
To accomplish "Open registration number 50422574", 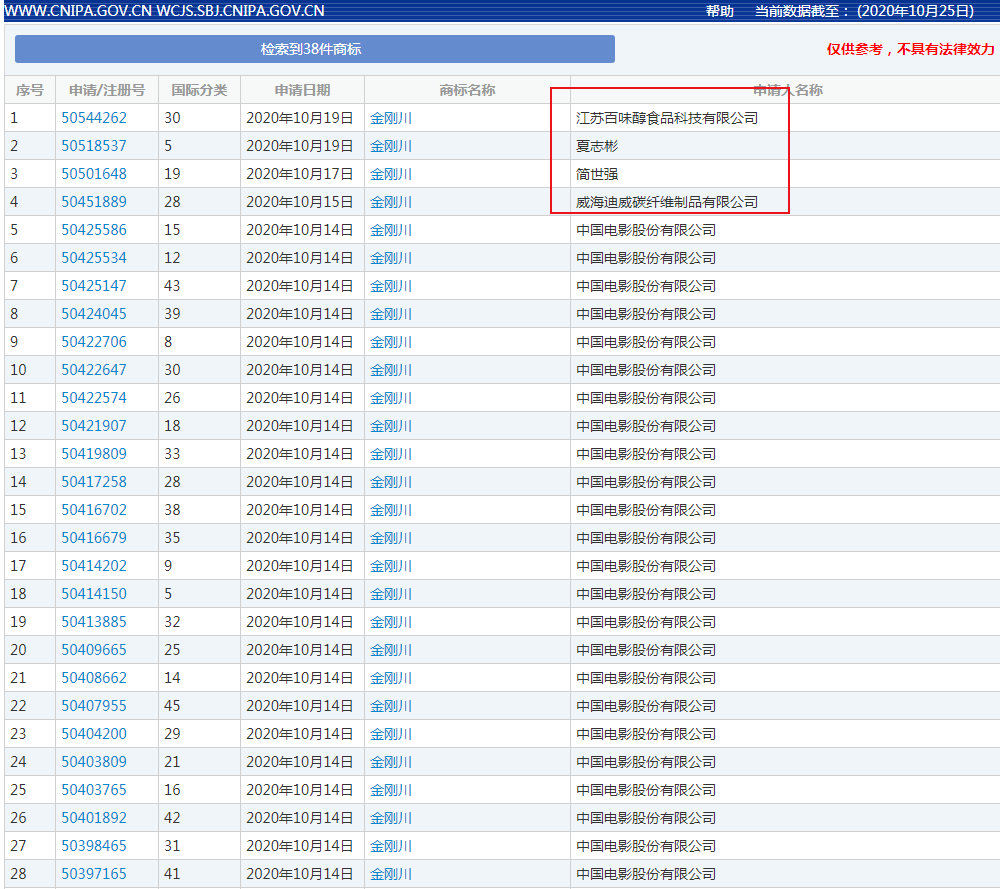I will tap(94, 398).
